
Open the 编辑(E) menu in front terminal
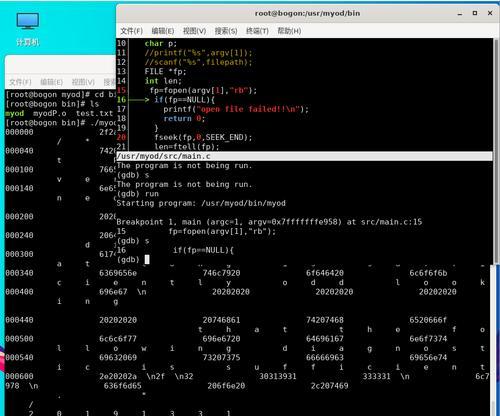[x=163, y=31]
